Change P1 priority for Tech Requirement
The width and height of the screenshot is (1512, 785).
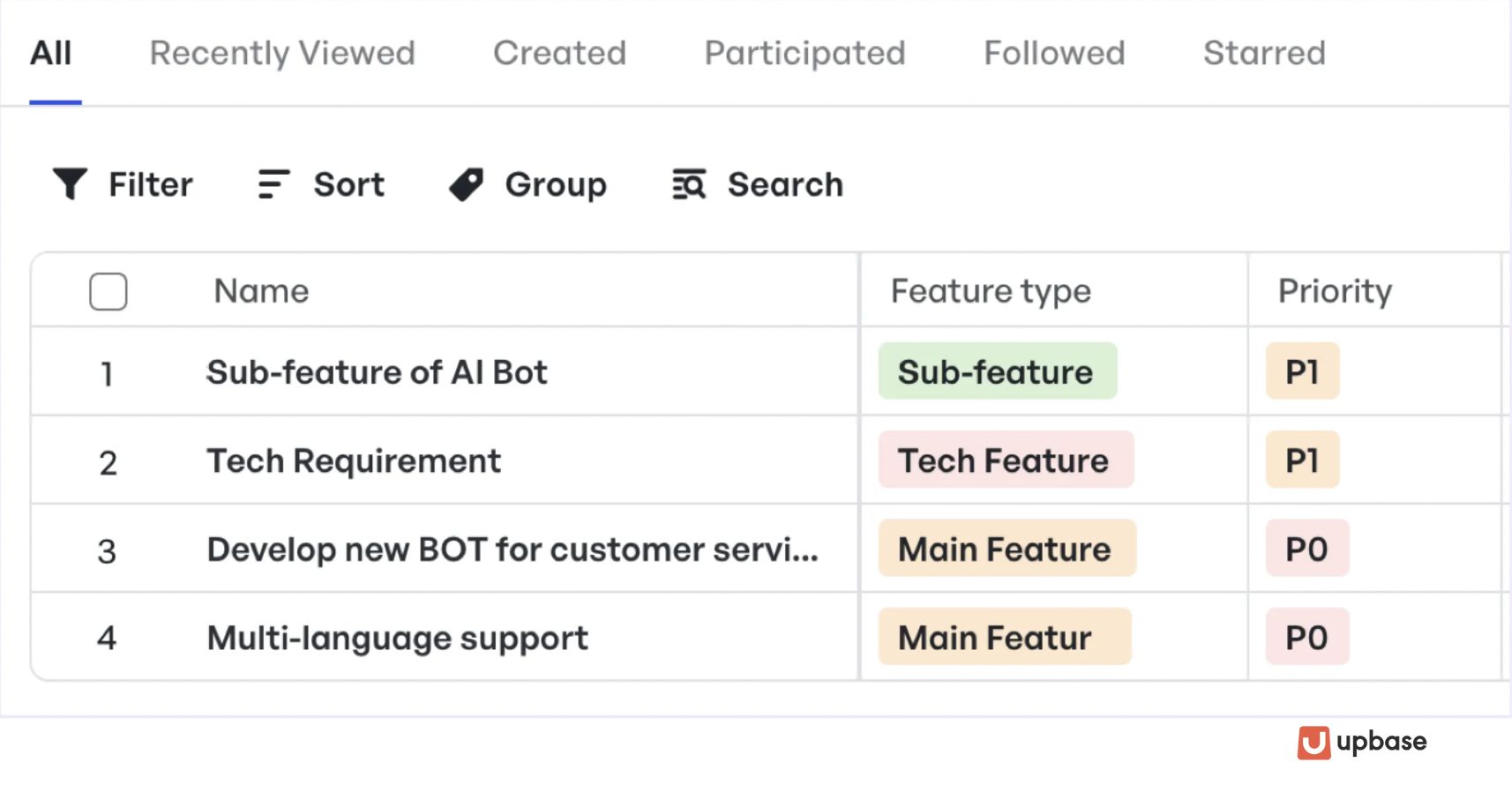[1302, 460]
